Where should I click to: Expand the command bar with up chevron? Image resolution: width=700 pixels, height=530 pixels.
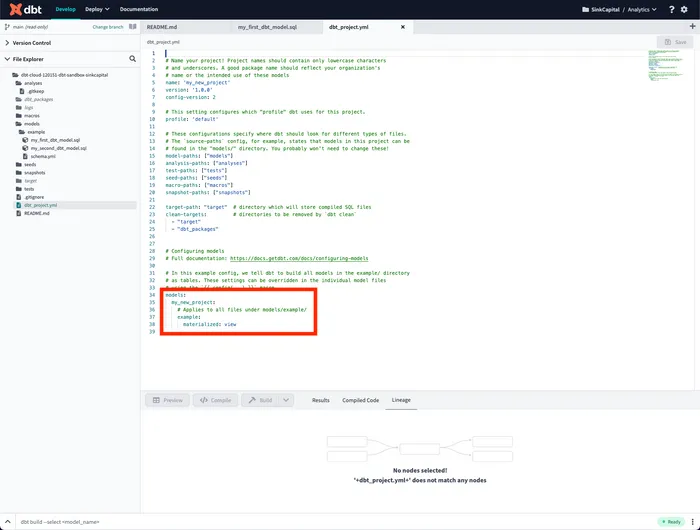click(8, 522)
